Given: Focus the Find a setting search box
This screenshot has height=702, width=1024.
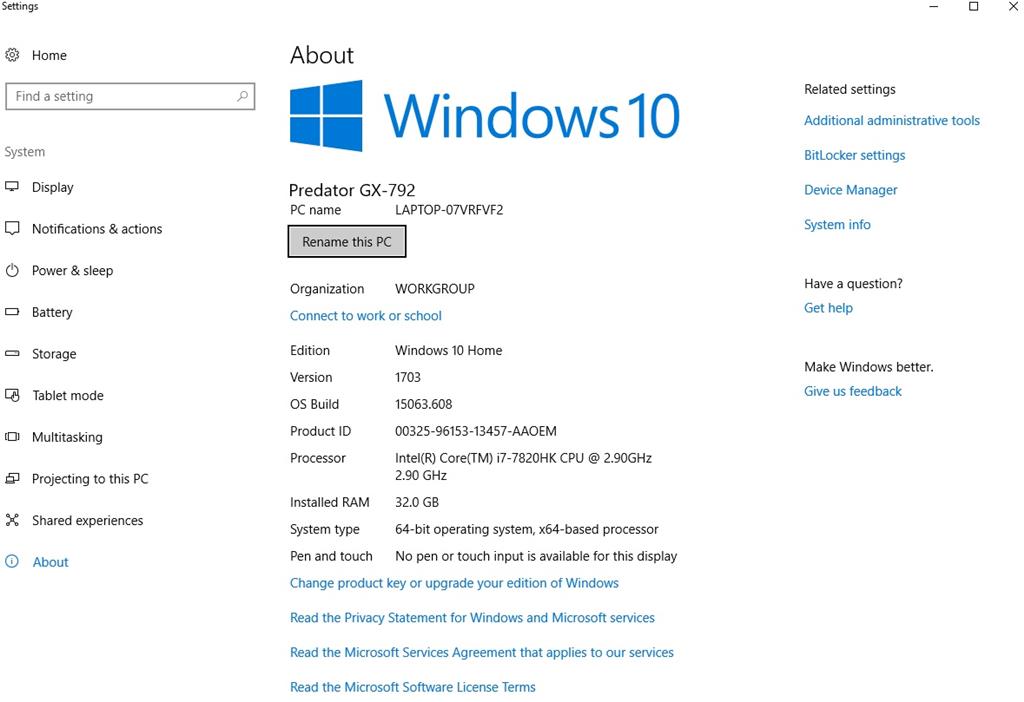Looking at the screenshot, I should [x=130, y=96].
